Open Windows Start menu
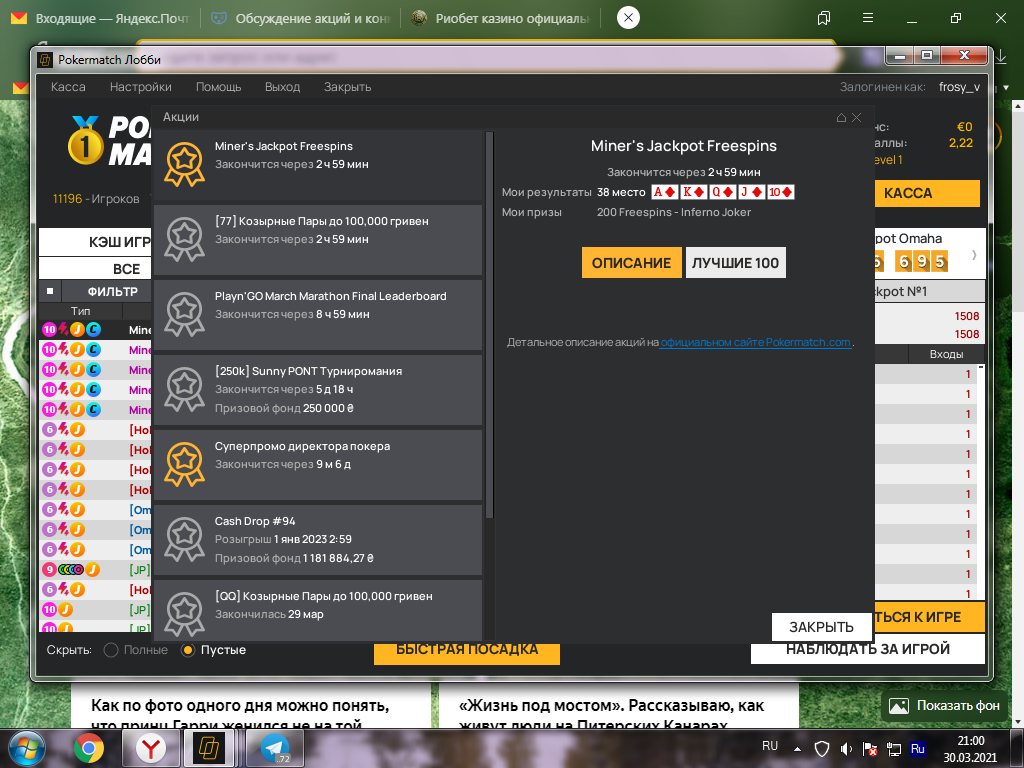 tap(27, 748)
